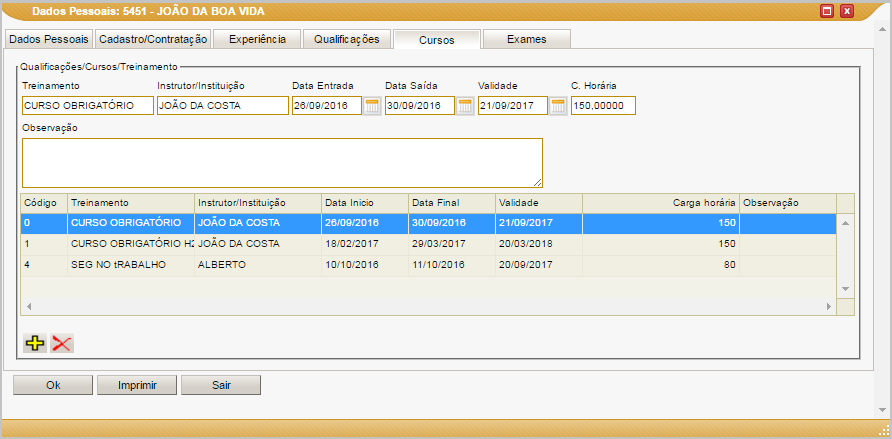This screenshot has width=892, height=439.
Task: Click the Validade date field
Action: click(513, 106)
